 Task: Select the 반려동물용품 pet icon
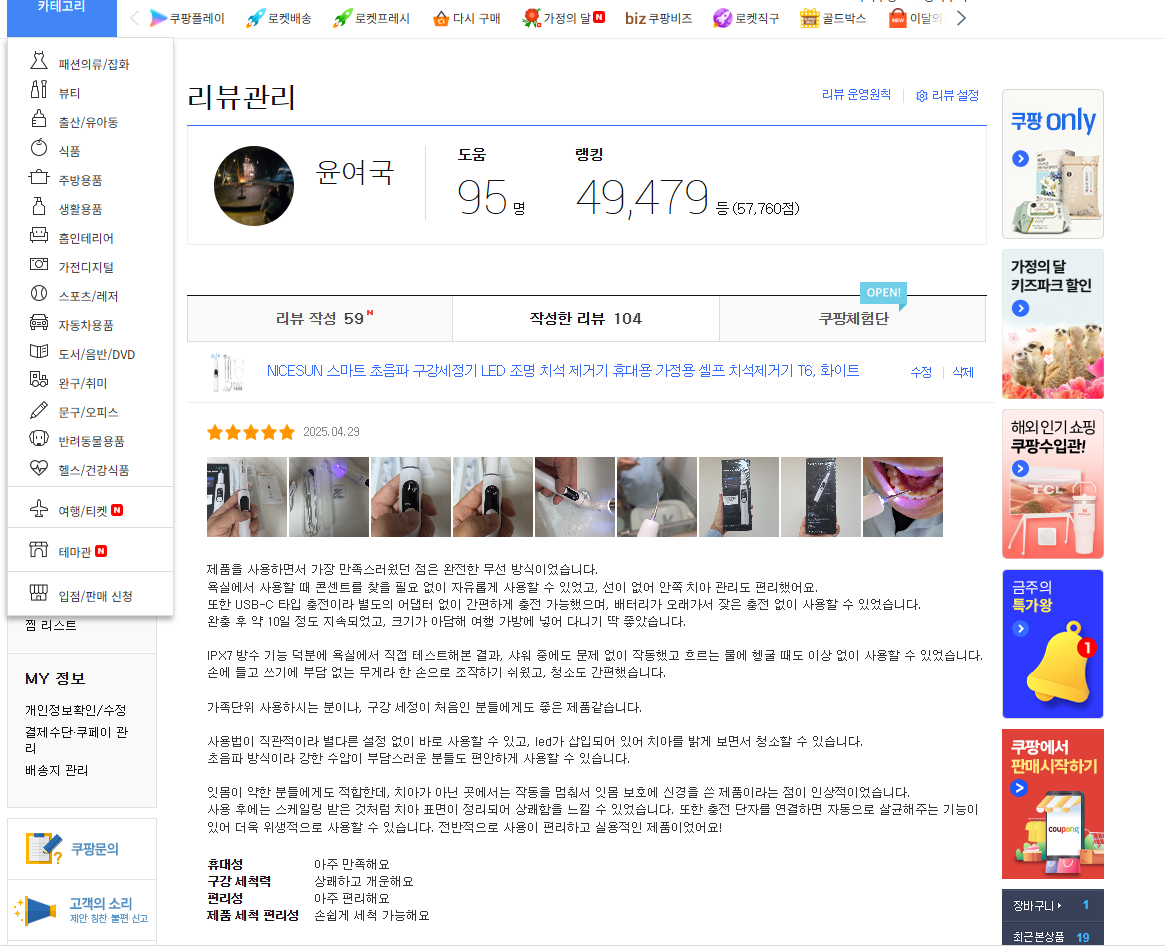(39, 438)
